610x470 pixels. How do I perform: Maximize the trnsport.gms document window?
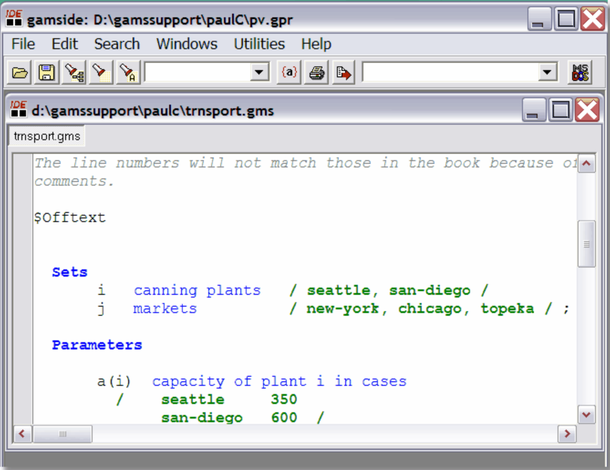pos(560,109)
